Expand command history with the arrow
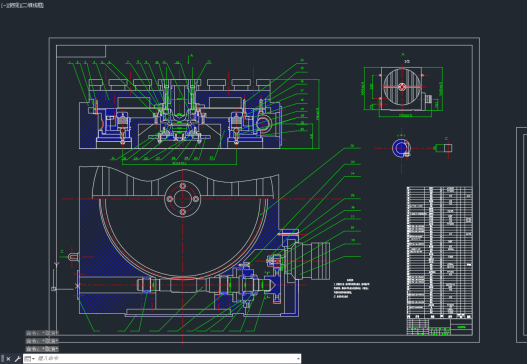This screenshot has width=527, height=364. 298,359
